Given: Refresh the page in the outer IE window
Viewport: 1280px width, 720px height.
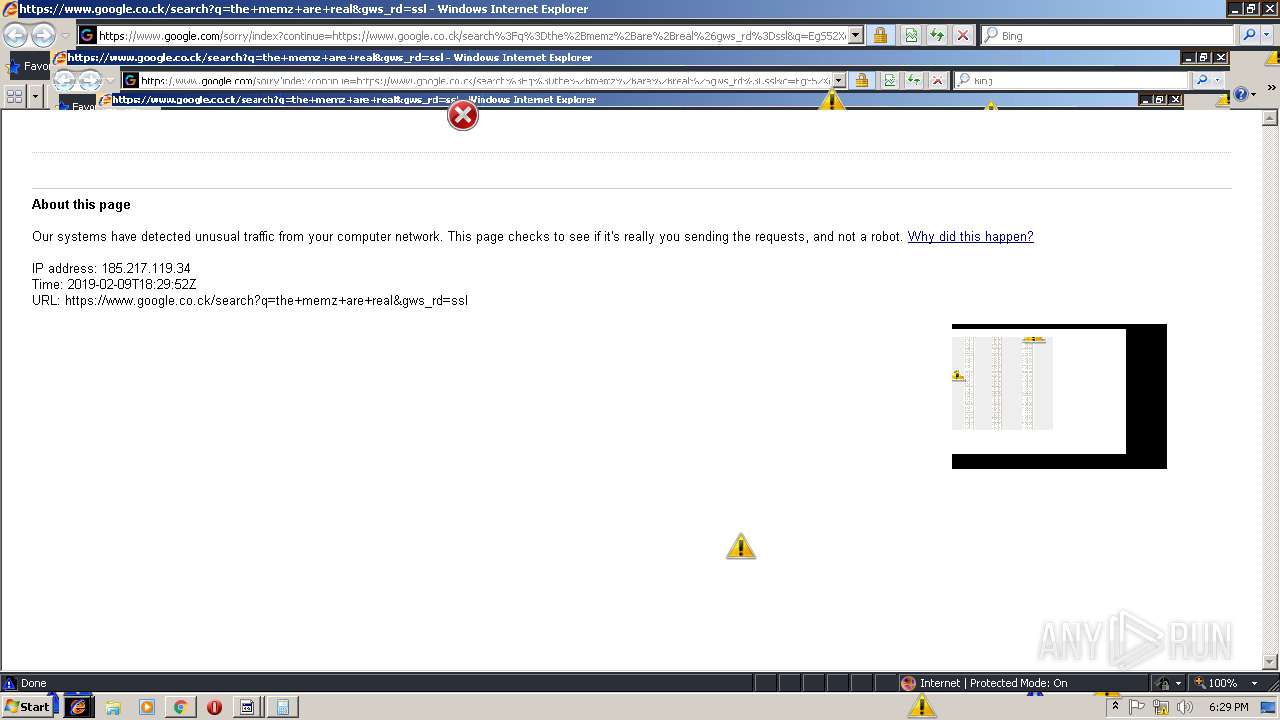Looking at the screenshot, I should click(x=937, y=36).
